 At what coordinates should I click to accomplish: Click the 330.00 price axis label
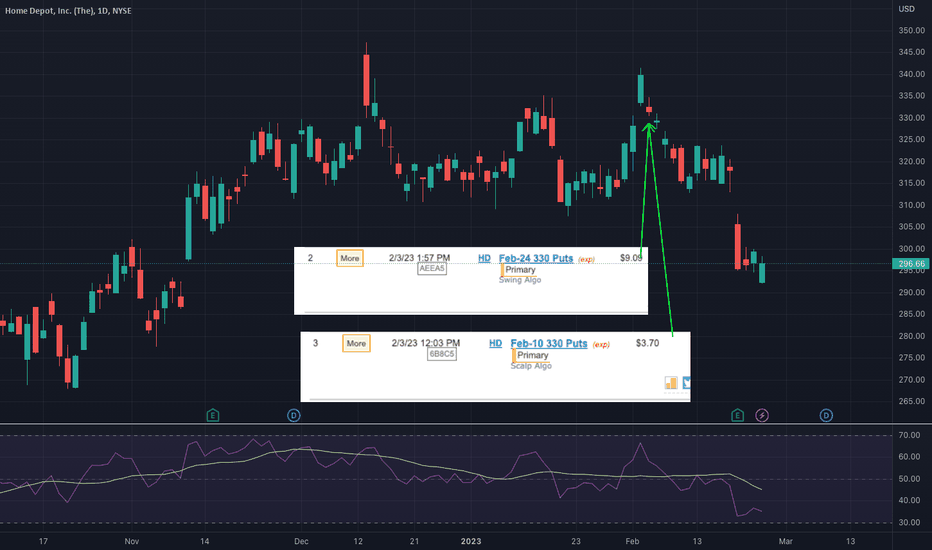pyautogui.click(x=912, y=118)
